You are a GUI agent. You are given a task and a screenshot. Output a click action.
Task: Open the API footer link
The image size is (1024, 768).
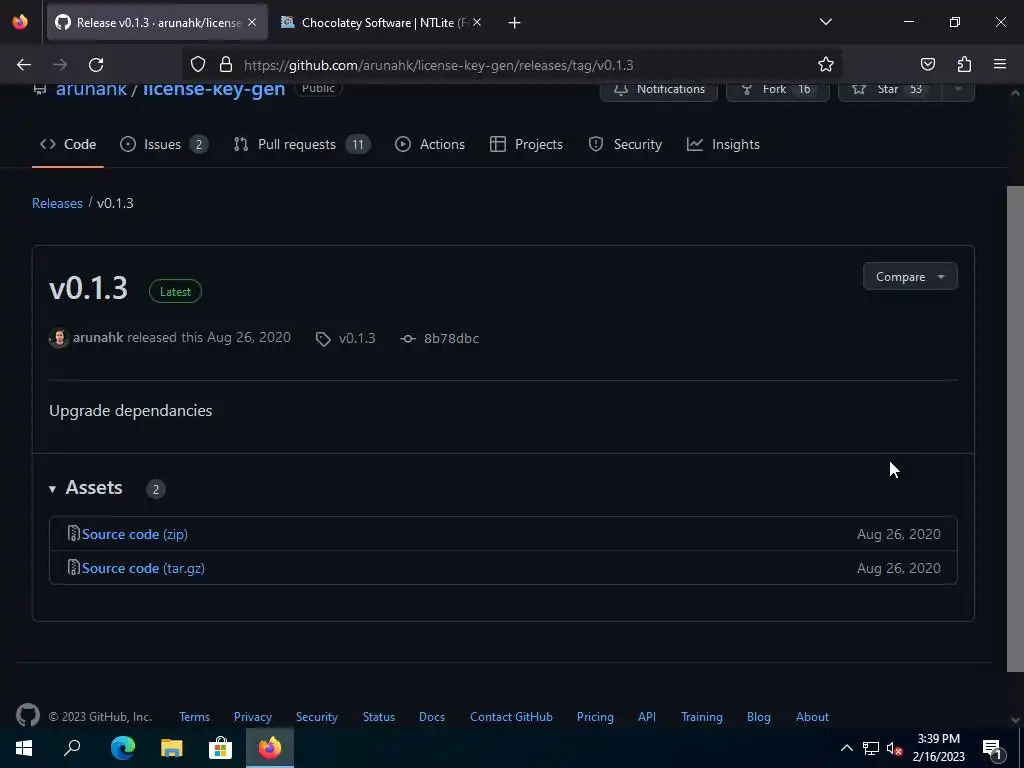tap(647, 716)
